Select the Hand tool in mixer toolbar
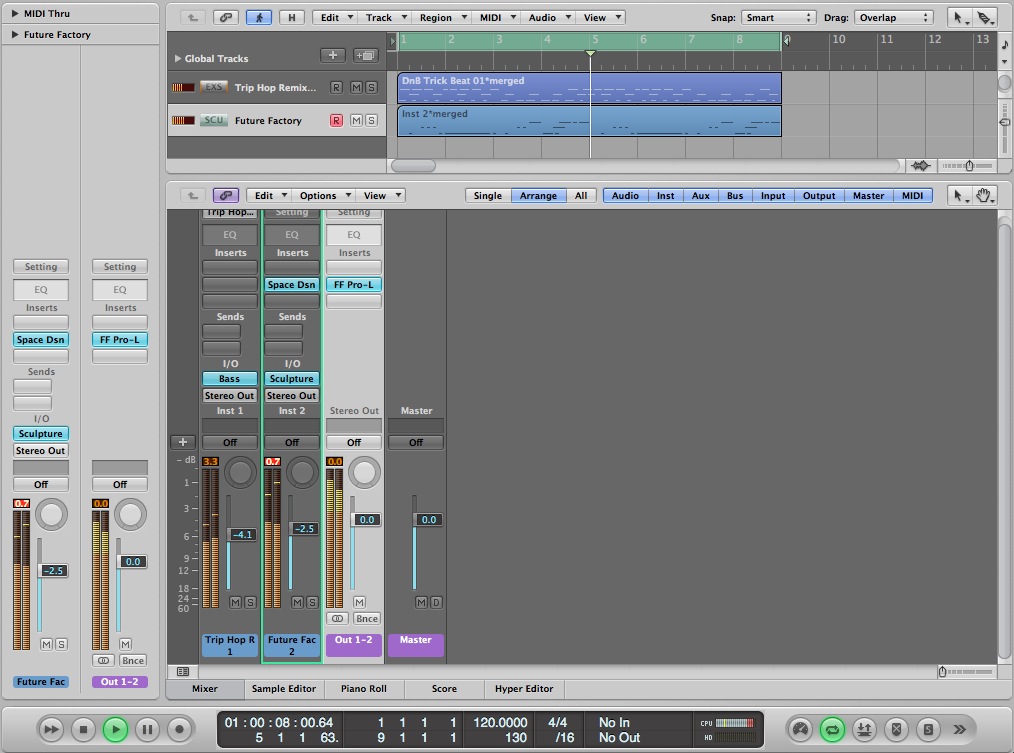 pyautogui.click(x=983, y=196)
